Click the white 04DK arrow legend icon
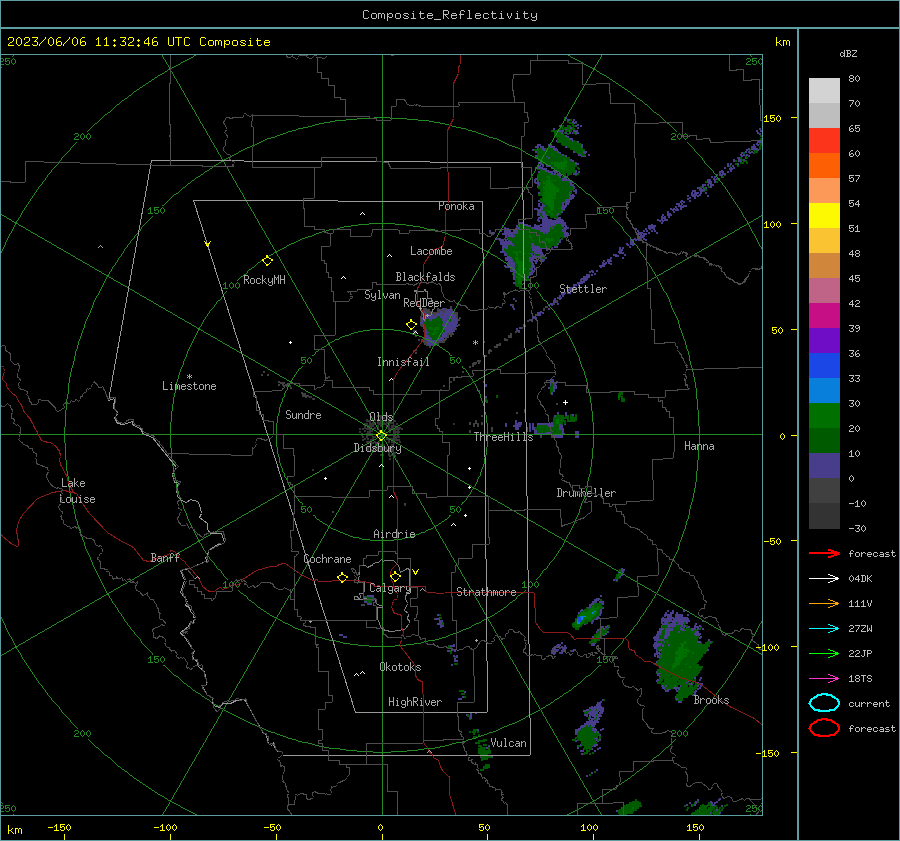Screen dimensions: 900x841 pyautogui.click(x=824, y=578)
